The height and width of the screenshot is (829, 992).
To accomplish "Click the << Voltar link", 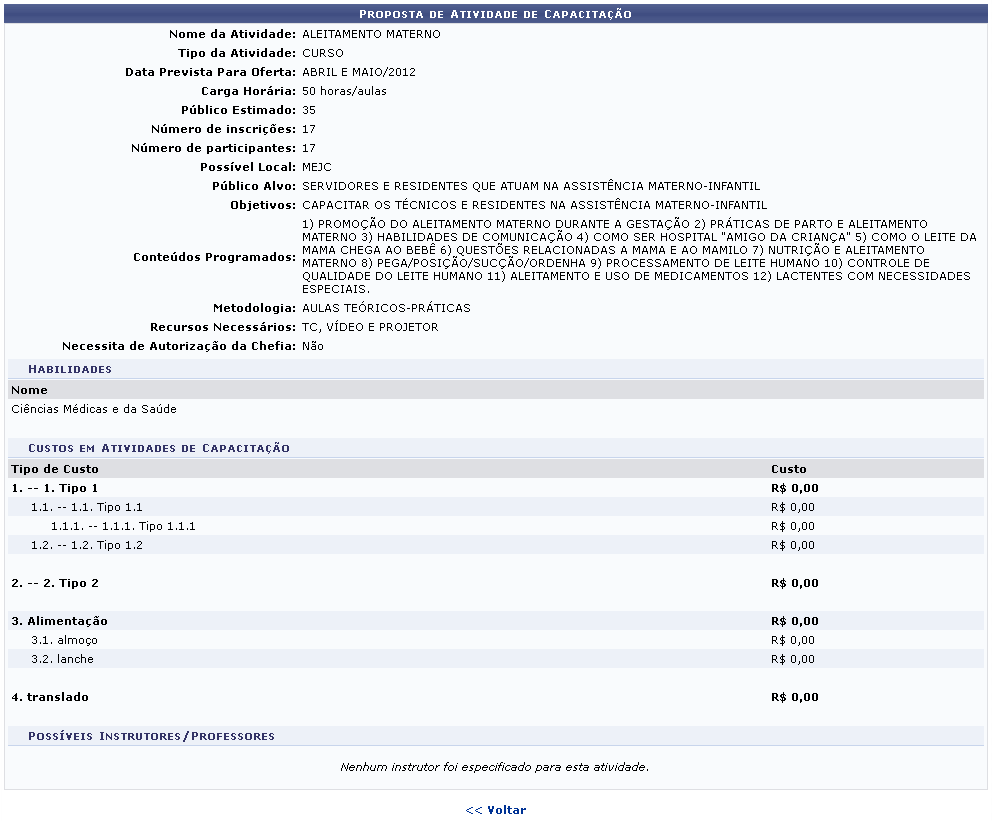I will [496, 810].
